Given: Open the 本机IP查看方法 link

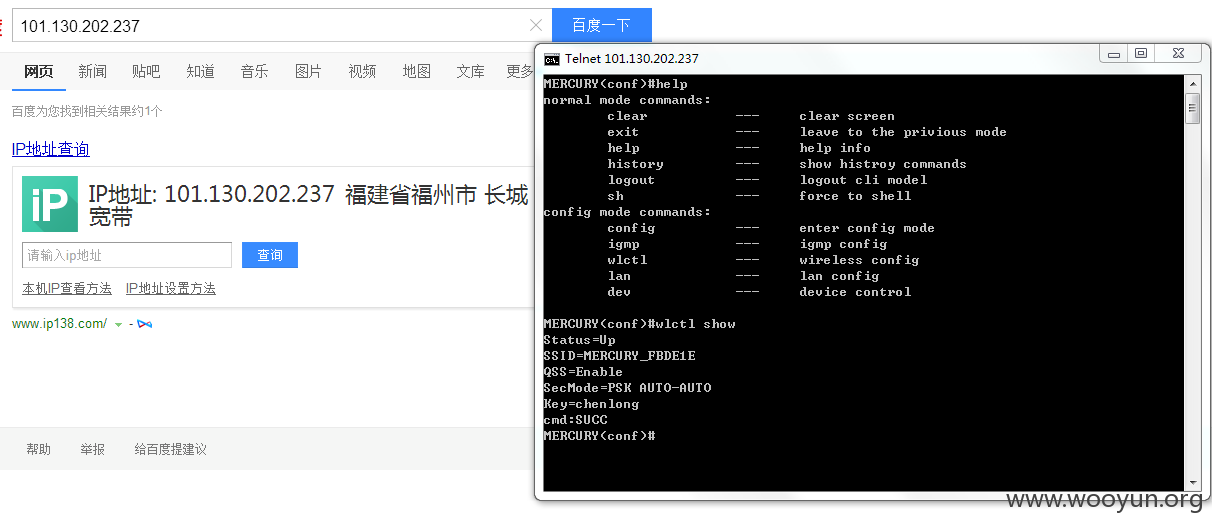Looking at the screenshot, I should click(67, 288).
